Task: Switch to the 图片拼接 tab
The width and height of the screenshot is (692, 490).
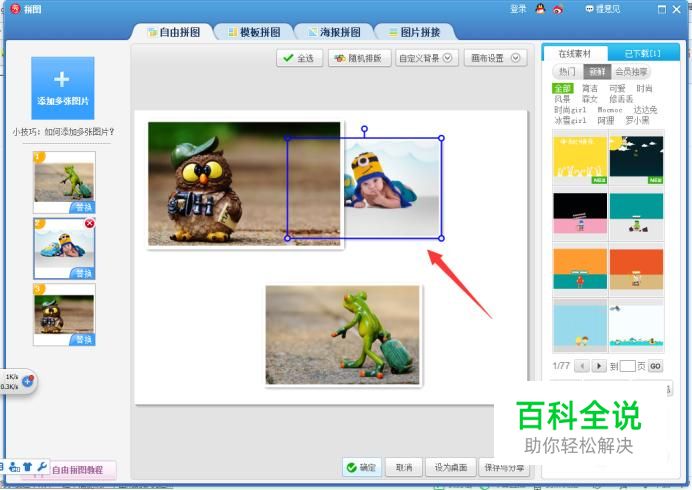Action: [415, 32]
